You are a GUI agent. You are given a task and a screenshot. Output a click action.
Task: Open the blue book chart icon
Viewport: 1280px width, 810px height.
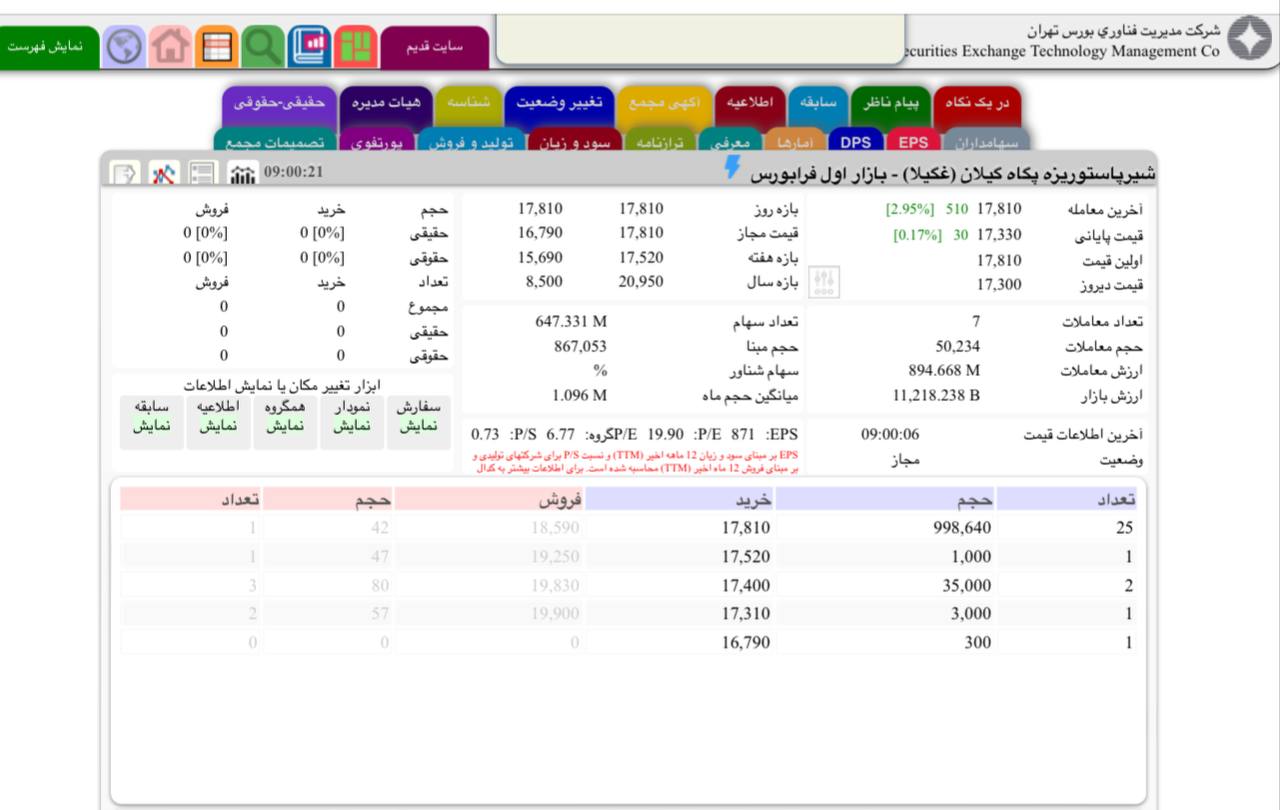pos(310,47)
